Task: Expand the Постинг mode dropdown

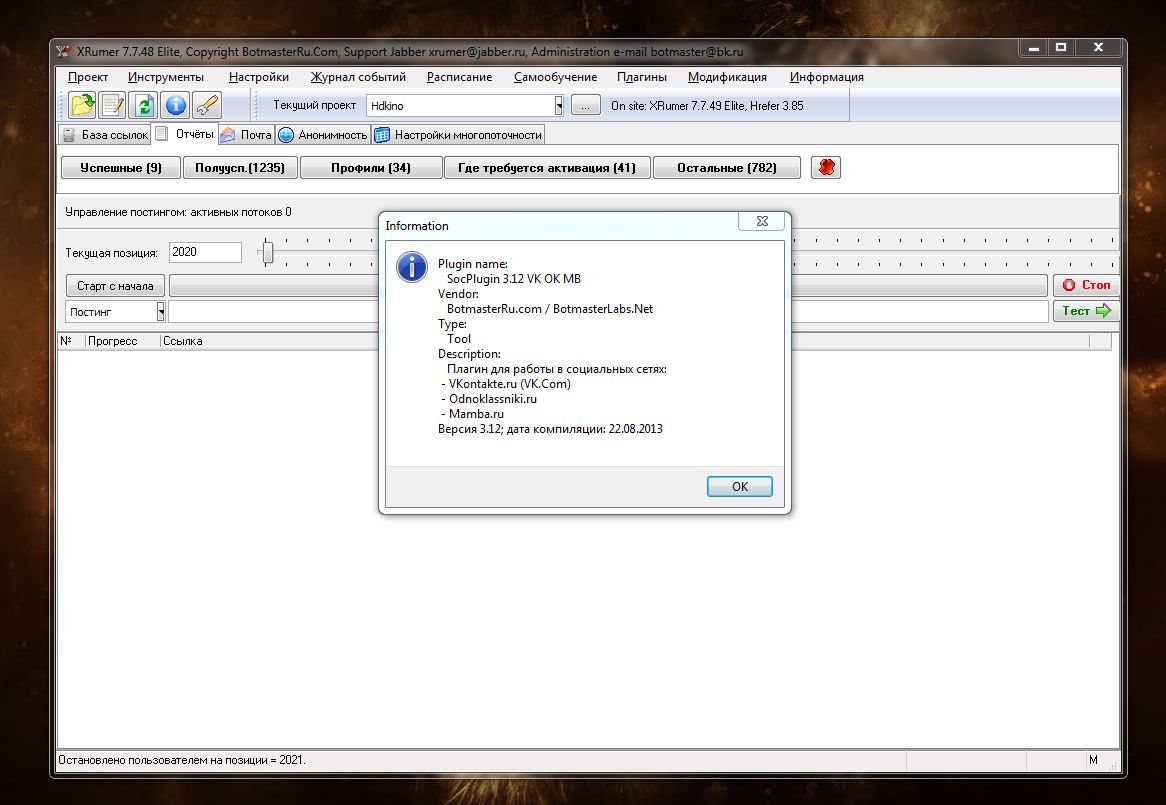Action: click(161, 311)
